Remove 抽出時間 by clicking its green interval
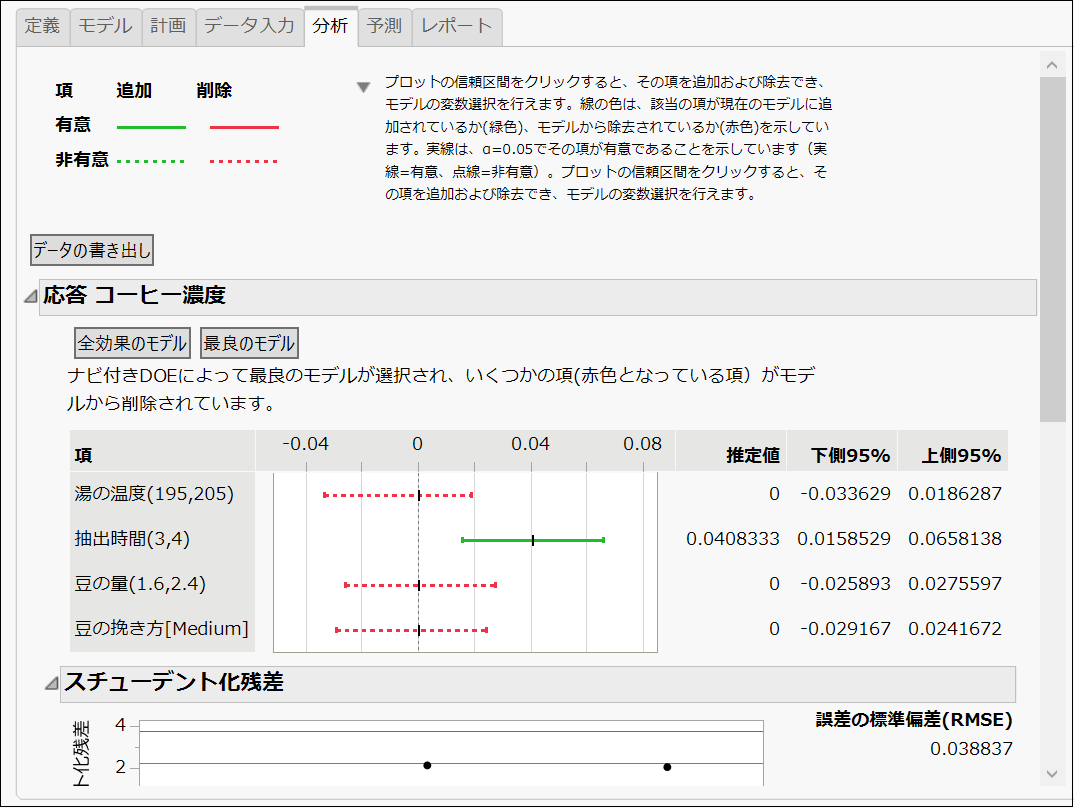 tap(531, 540)
